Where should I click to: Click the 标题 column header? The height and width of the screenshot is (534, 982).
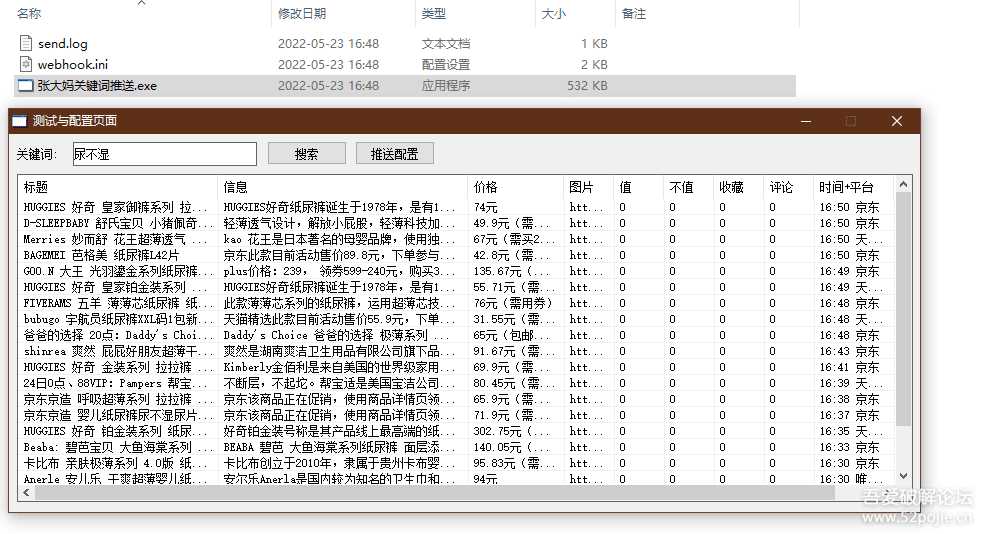119,187
